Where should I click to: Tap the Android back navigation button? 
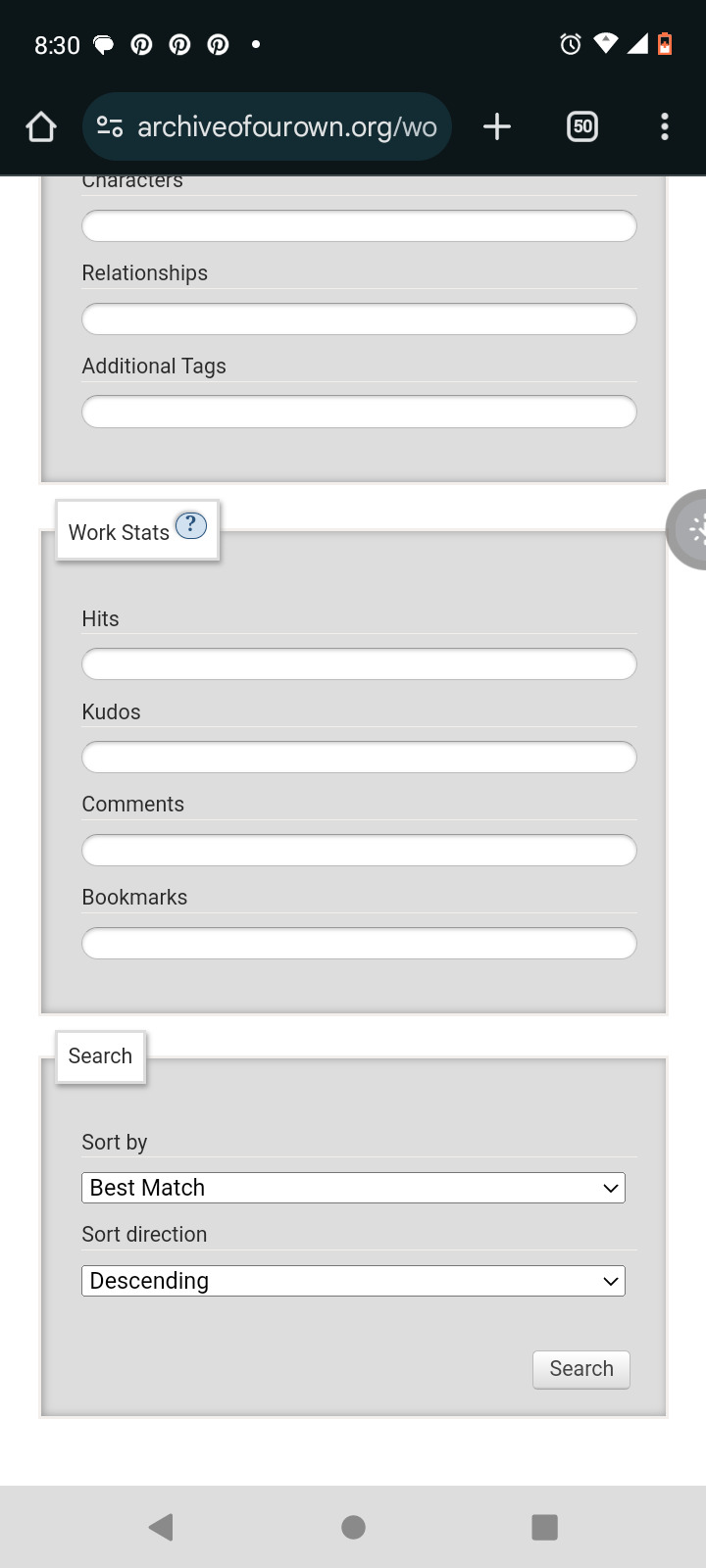pos(161,1526)
